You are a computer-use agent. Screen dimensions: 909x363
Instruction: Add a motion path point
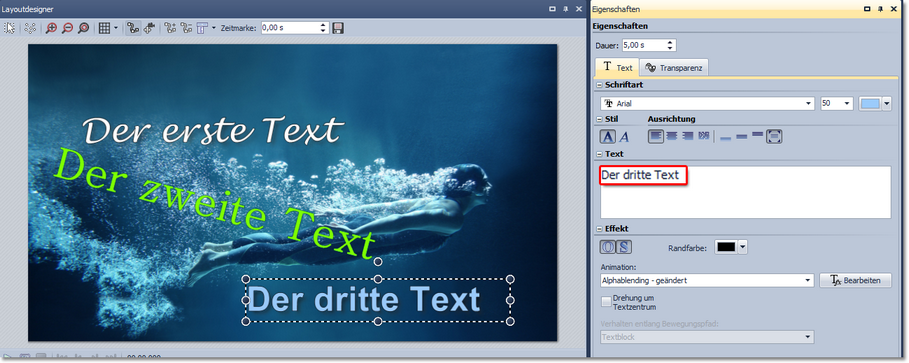click(170, 28)
